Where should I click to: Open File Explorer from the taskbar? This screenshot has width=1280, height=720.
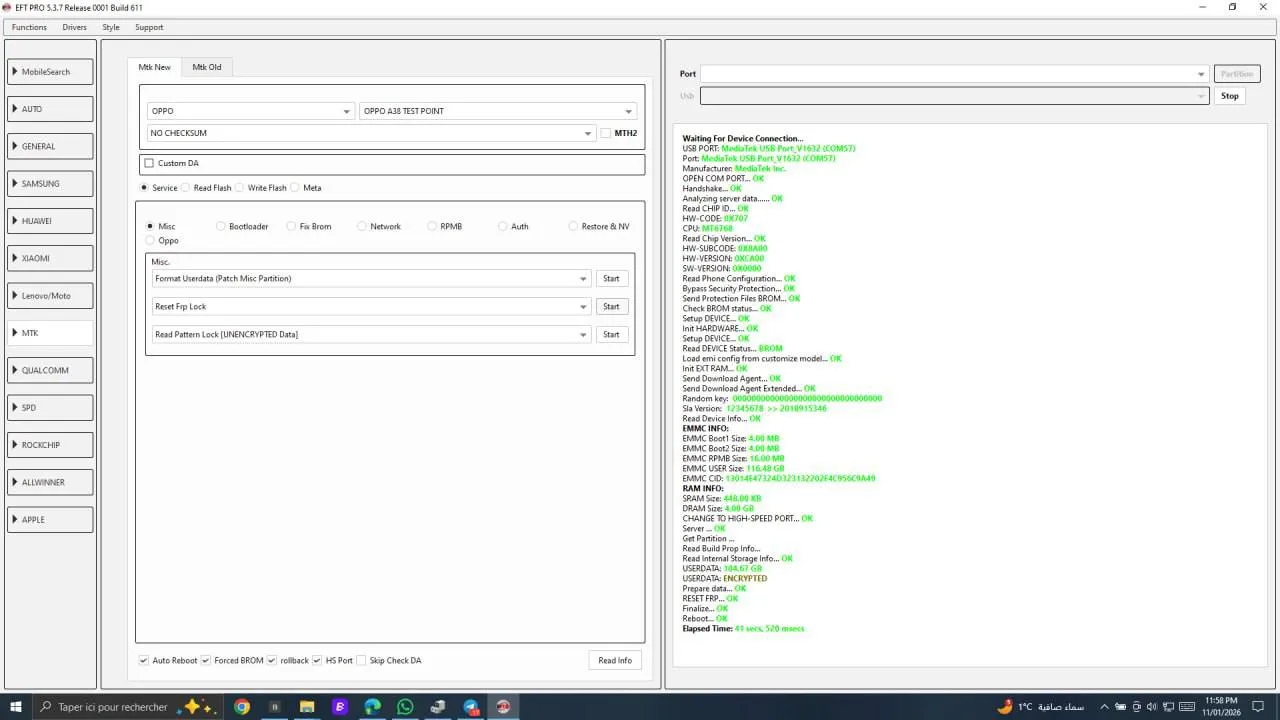click(x=307, y=707)
